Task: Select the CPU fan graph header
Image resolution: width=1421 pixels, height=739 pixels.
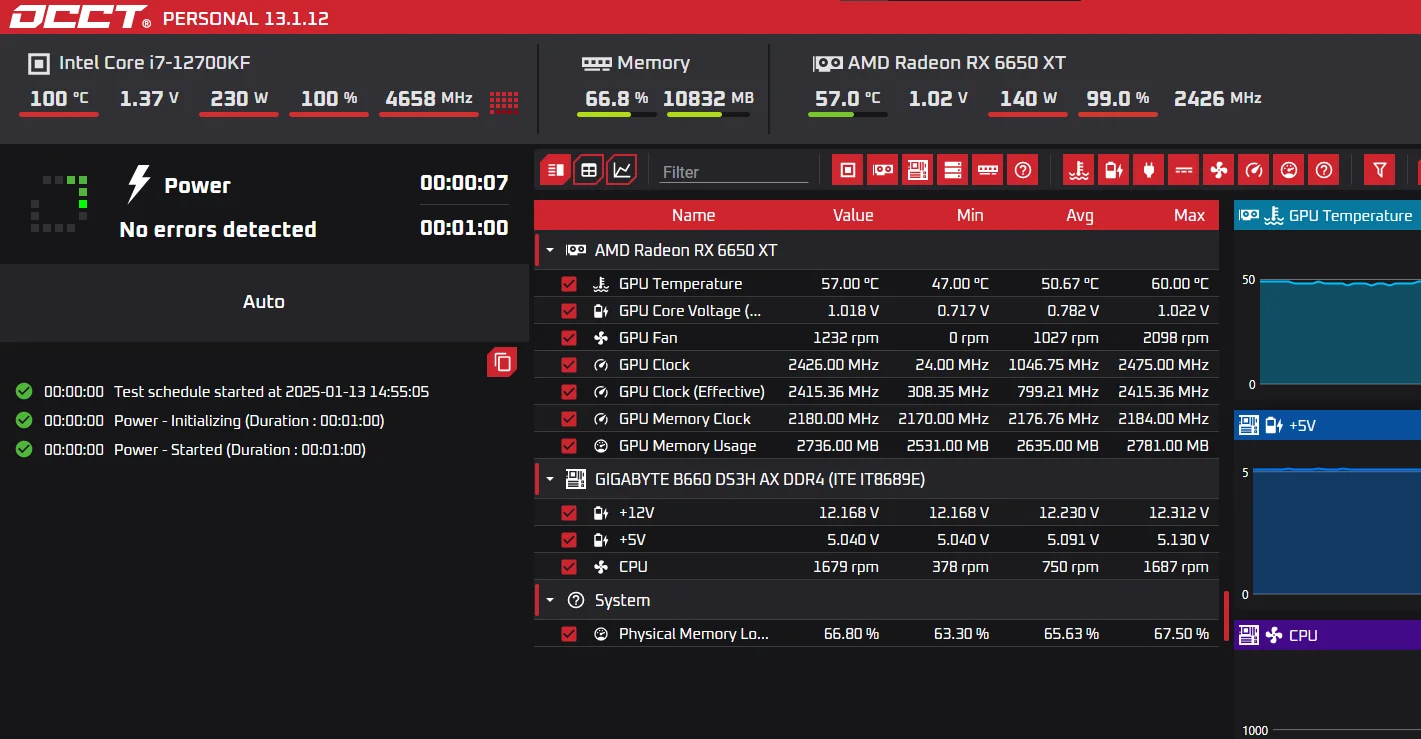Action: pyautogui.click(x=1327, y=635)
